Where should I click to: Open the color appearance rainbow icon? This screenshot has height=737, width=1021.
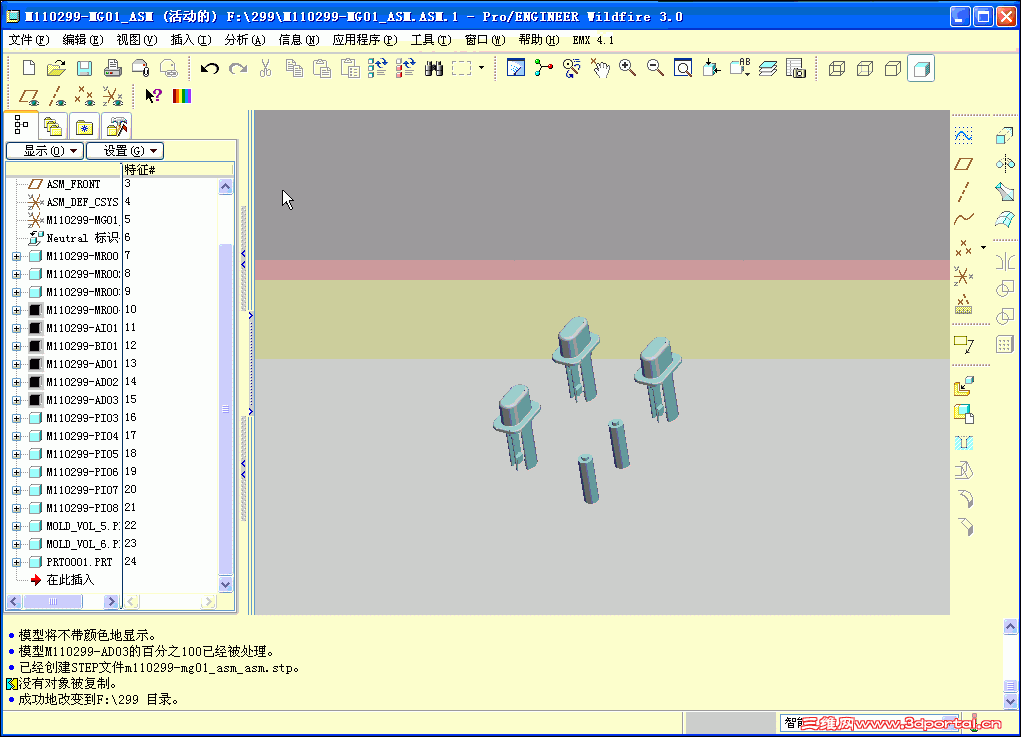pos(182,96)
